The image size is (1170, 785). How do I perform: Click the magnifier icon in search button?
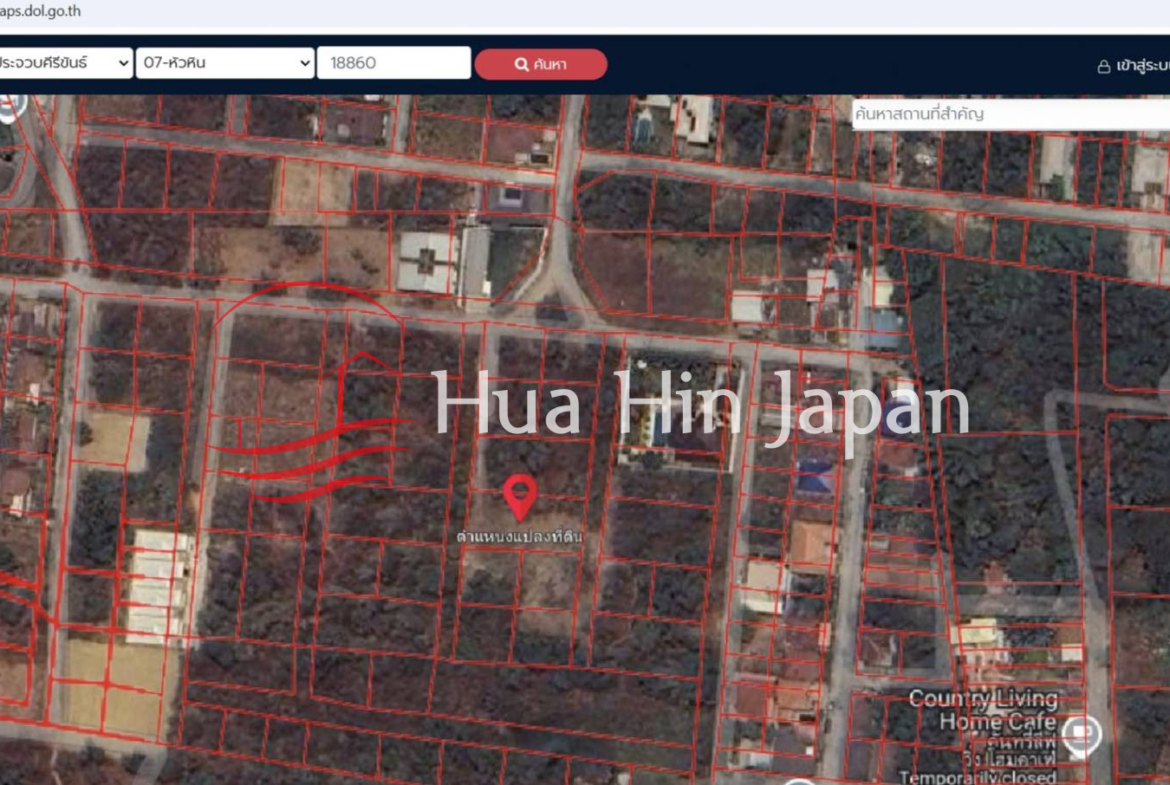(x=521, y=64)
